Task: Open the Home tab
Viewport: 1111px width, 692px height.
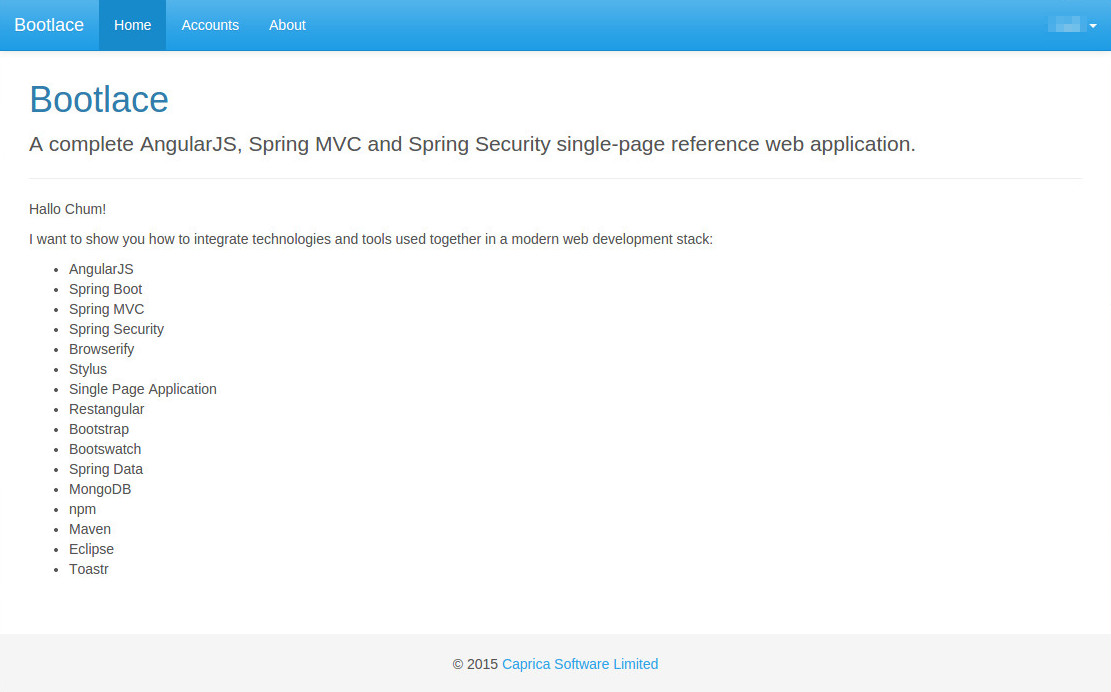Action: point(132,25)
